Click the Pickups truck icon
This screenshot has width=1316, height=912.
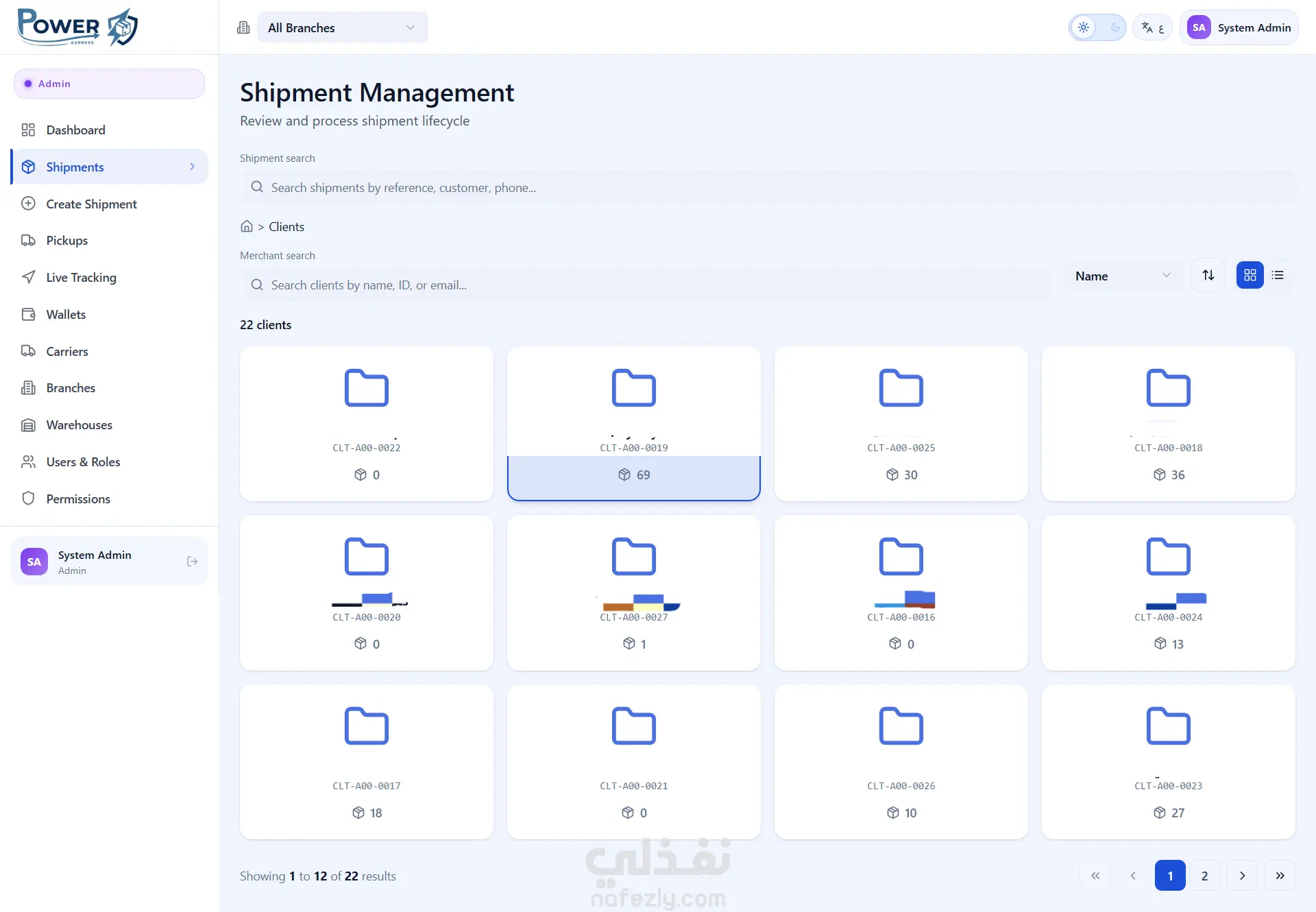28,241
